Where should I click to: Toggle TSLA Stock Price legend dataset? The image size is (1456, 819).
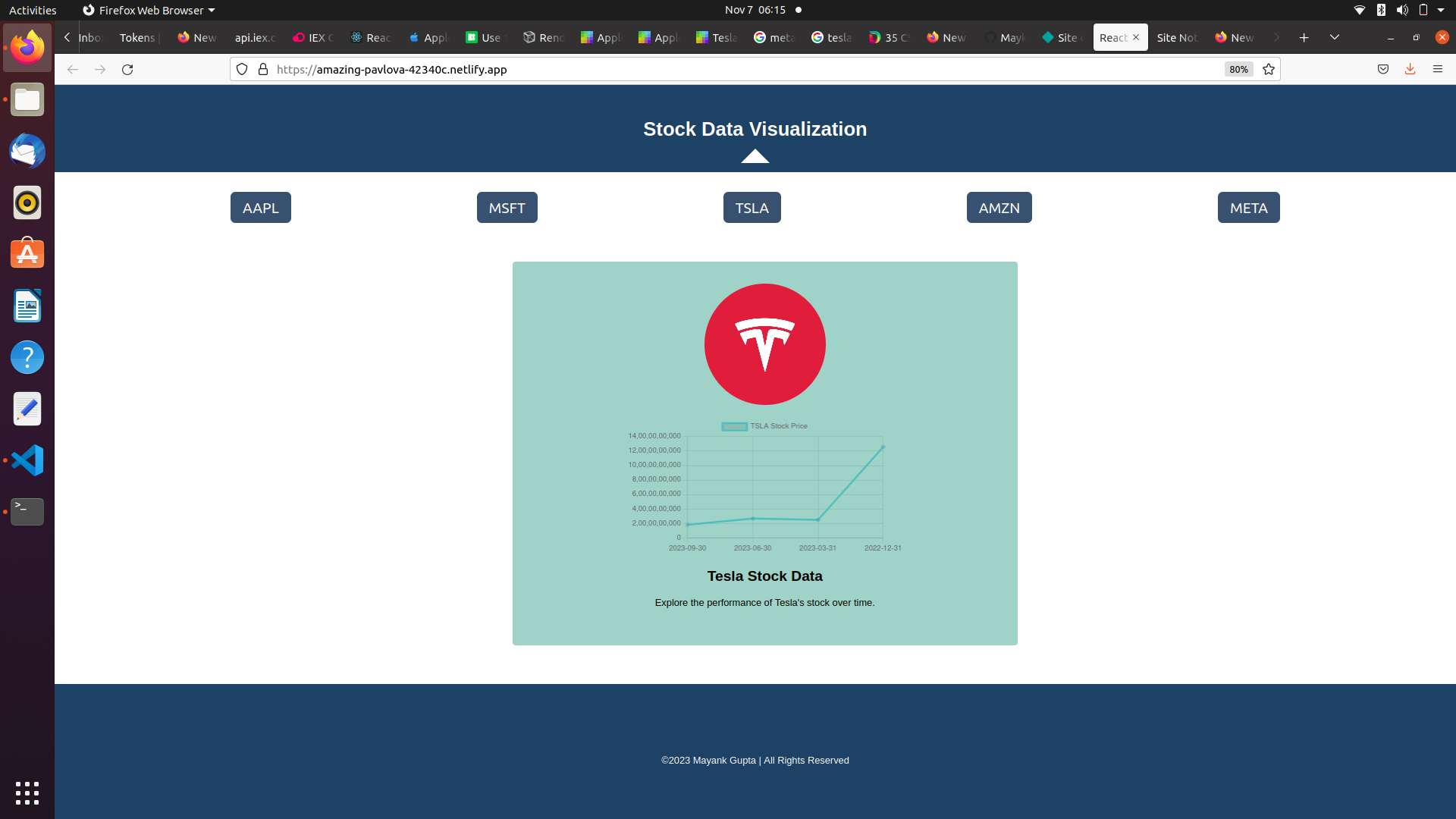(x=764, y=426)
